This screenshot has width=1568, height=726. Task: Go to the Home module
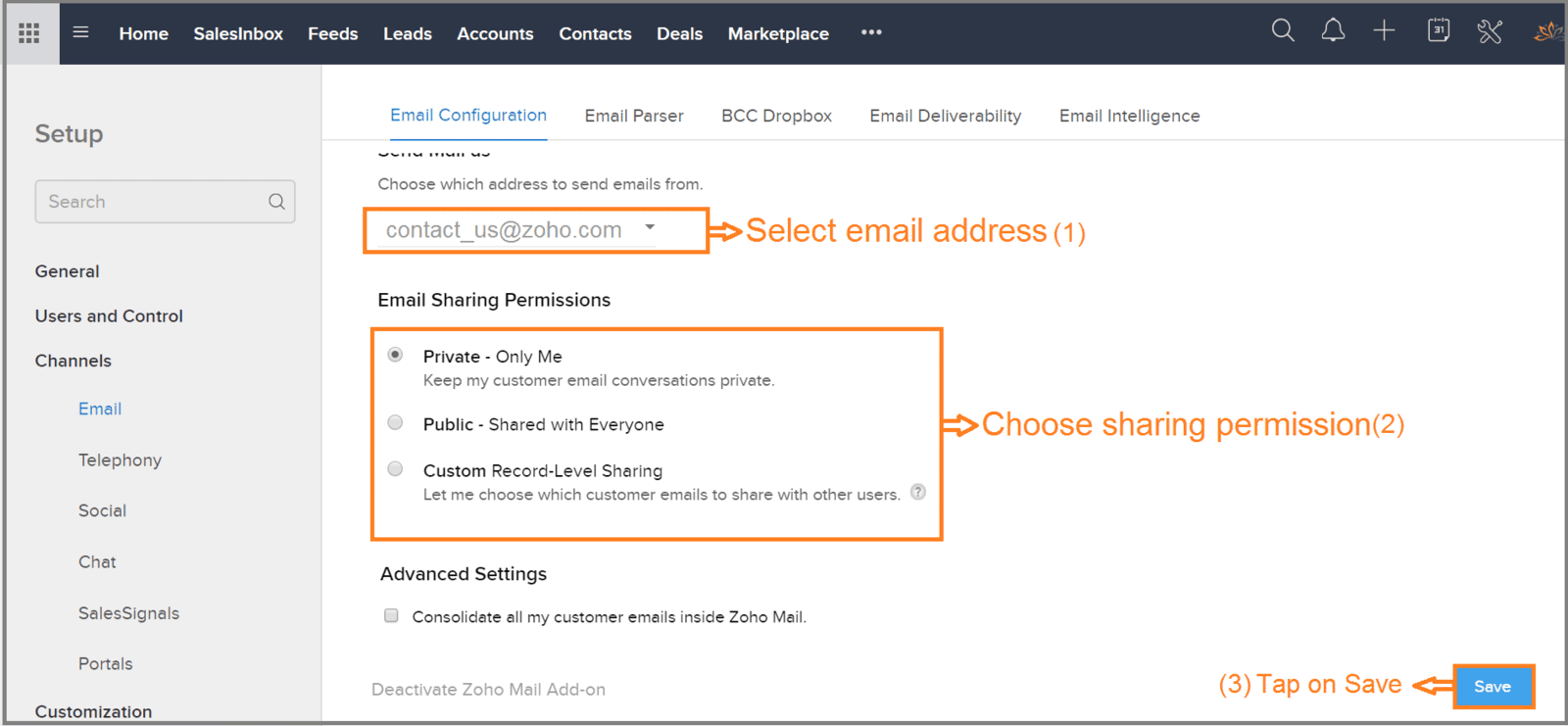pyautogui.click(x=144, y=33)
